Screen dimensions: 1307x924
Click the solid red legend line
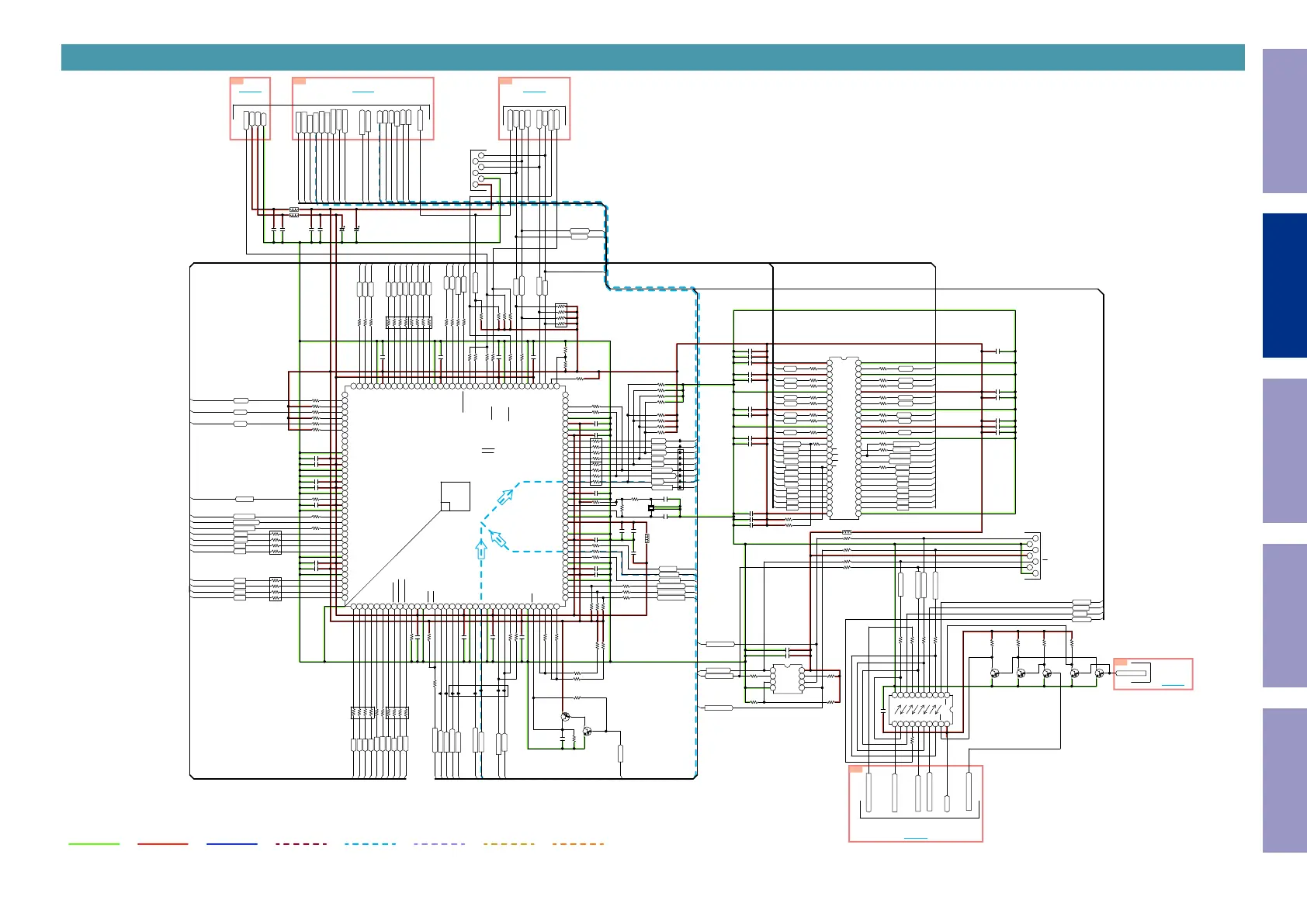163,843
